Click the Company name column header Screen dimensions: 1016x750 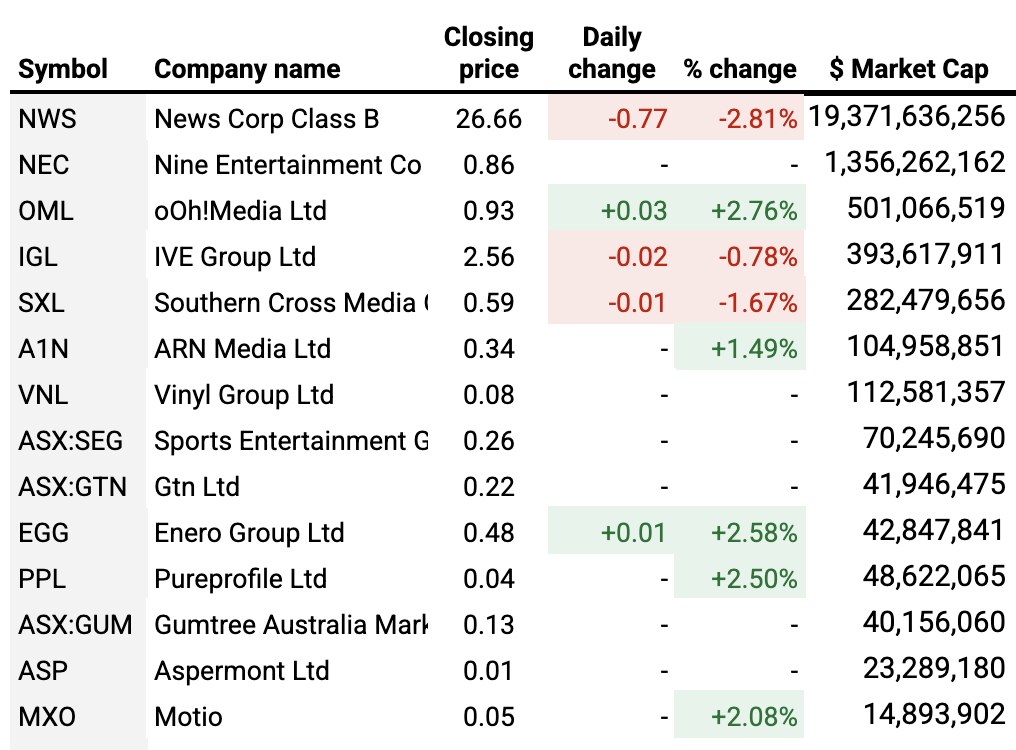point(247,69)
